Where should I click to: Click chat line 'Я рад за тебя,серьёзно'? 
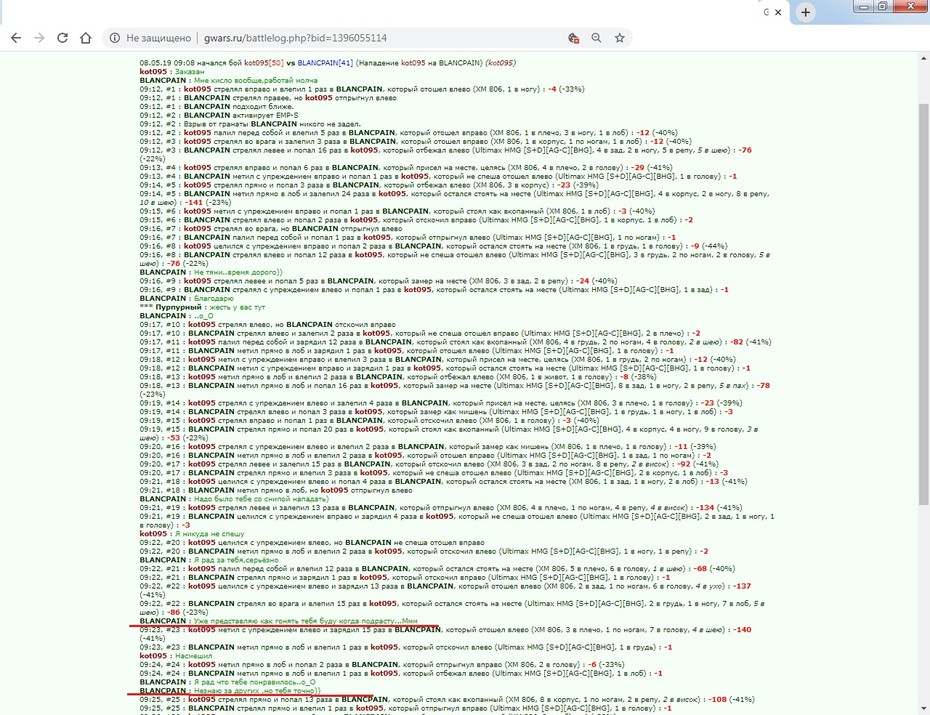click(236, 560)
